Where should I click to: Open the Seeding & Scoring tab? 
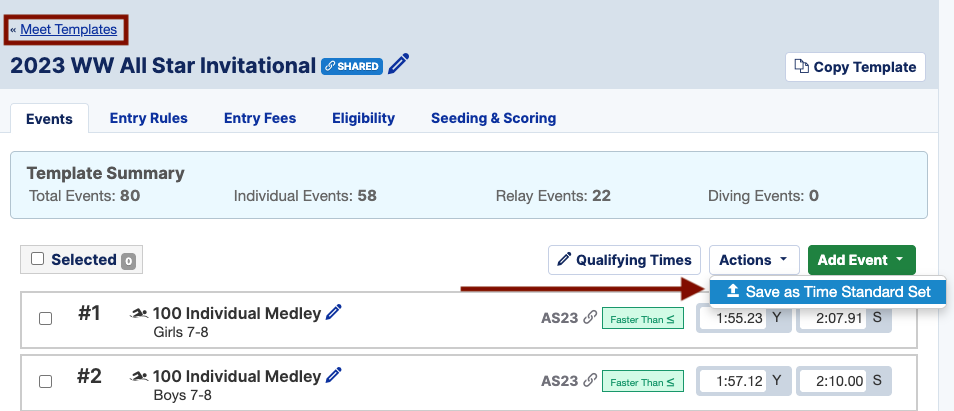point(493,118)
